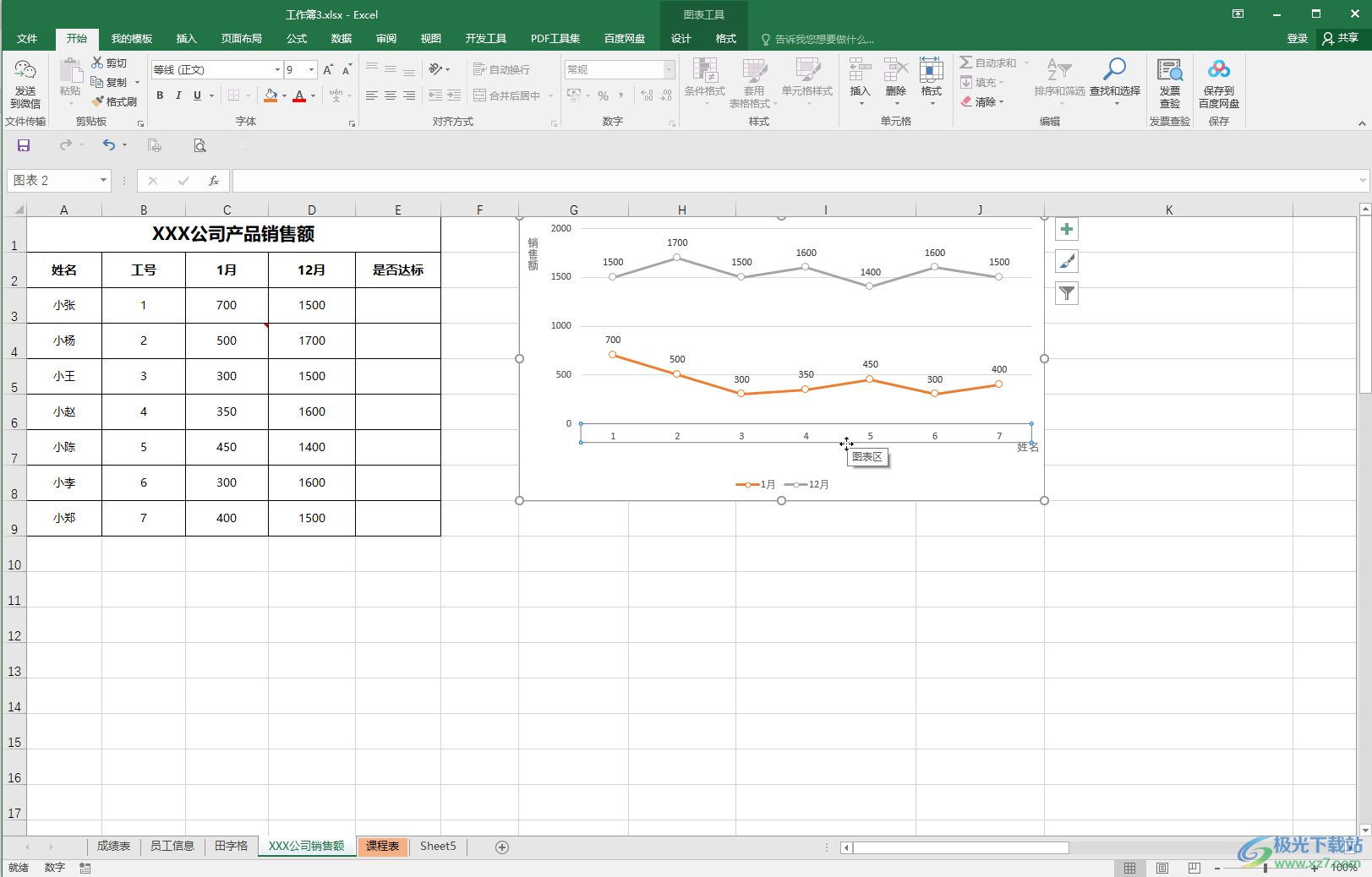The height and width of the screenshot is (877, 1372).
Task: Switch to Formulas (公式) tab
Action: pos(297,39)
